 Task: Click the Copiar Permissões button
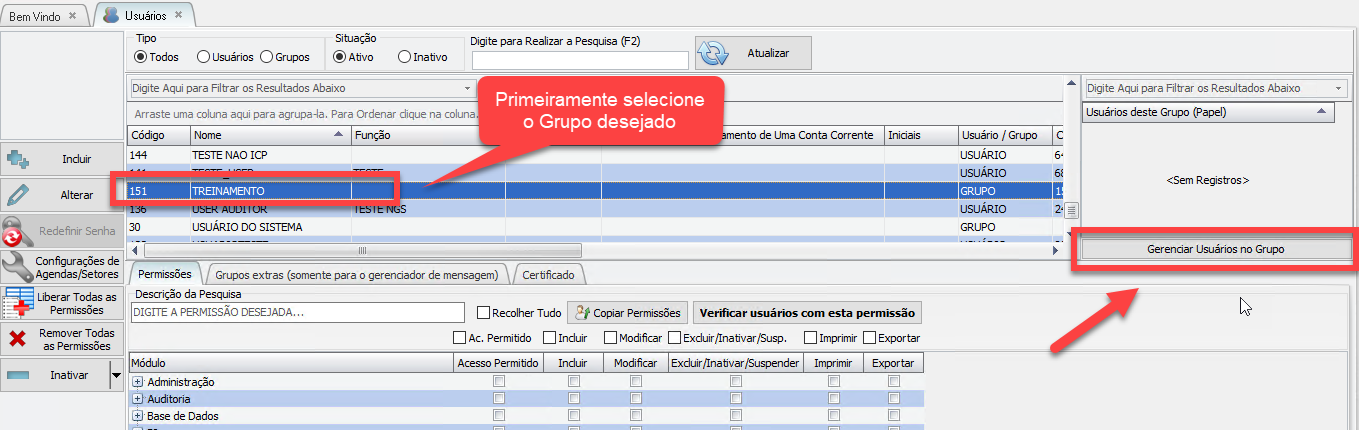click(628, 313)
